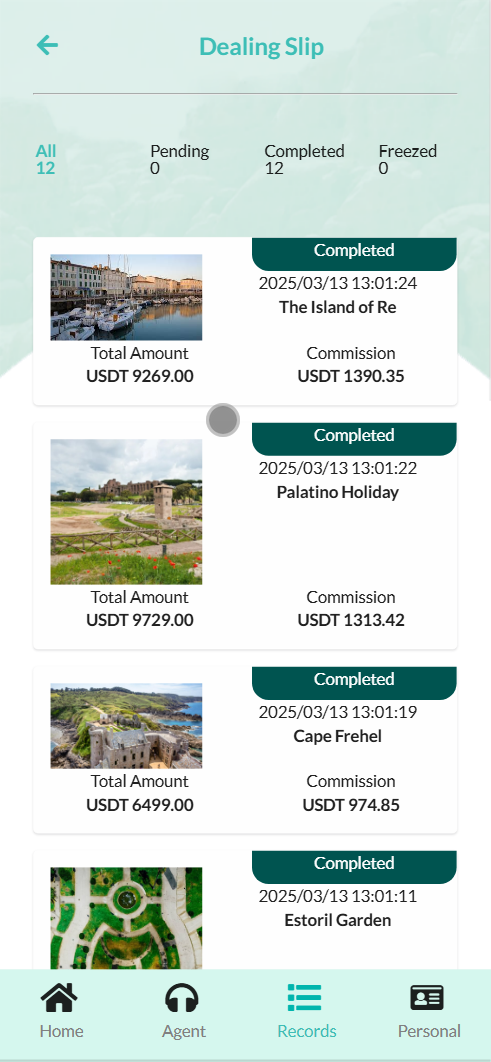Viewport: 491px width, 1062px height.
Task: Filter by the Freezed tab
Action: point(408,159)
